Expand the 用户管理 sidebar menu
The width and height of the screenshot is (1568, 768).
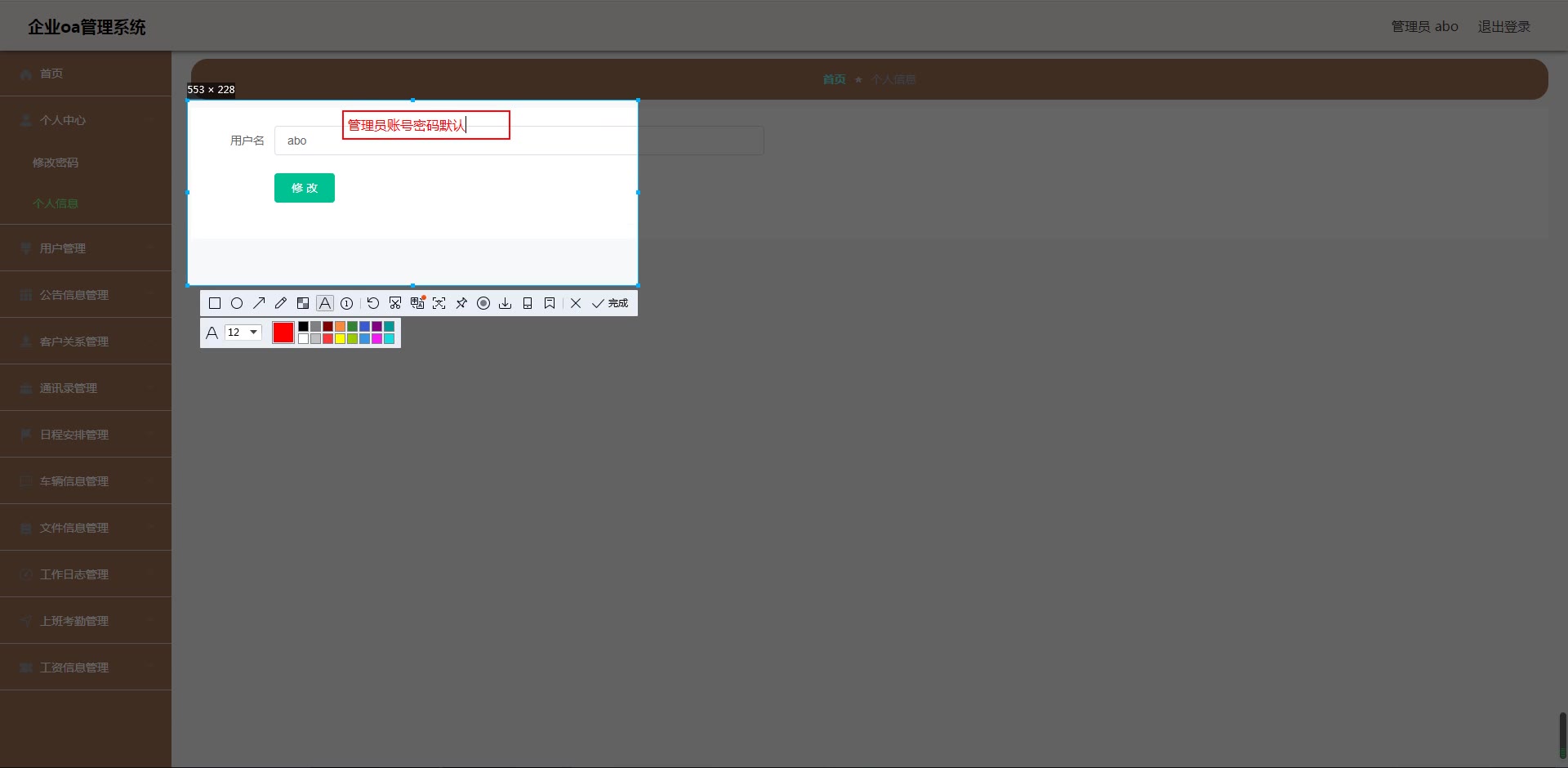click(x=86, y=248)
